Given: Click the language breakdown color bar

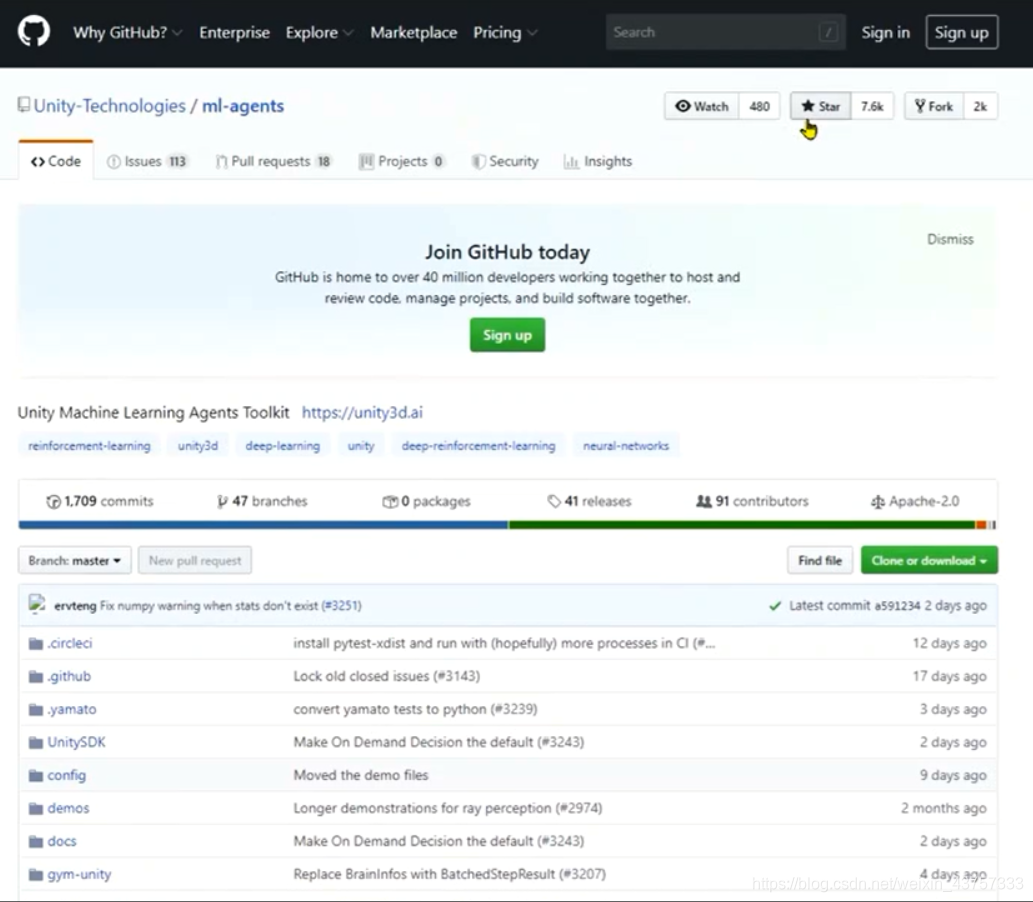Looking at the screenshot, I should [x=507, y=525].
